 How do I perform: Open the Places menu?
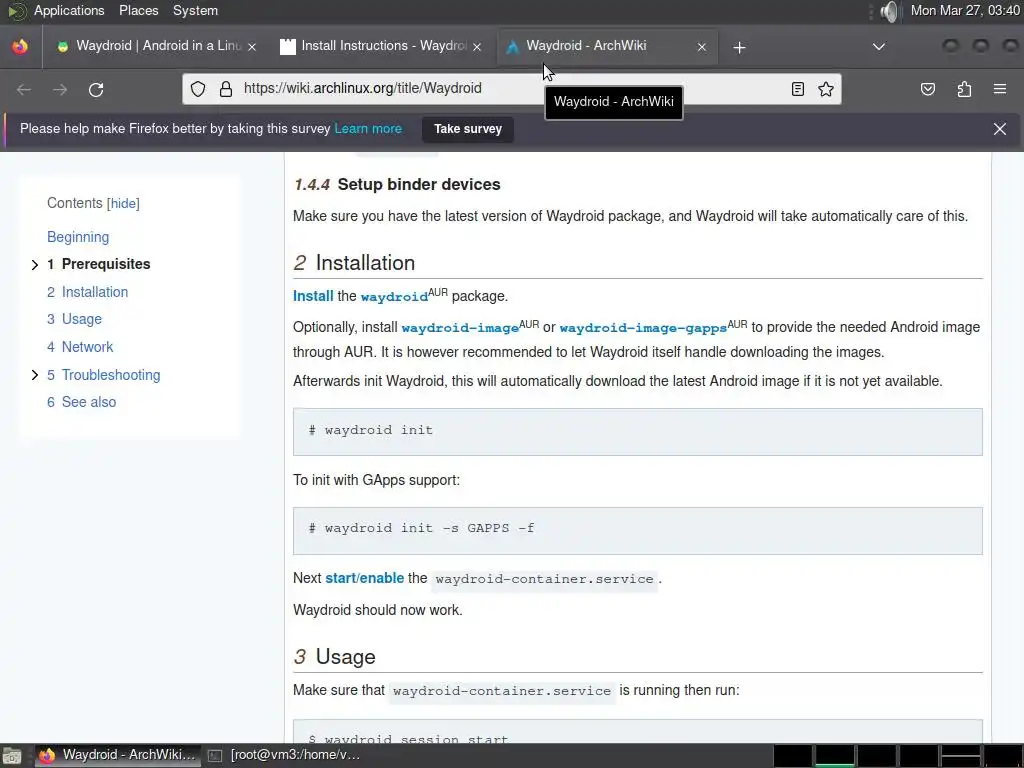point(138,10)
